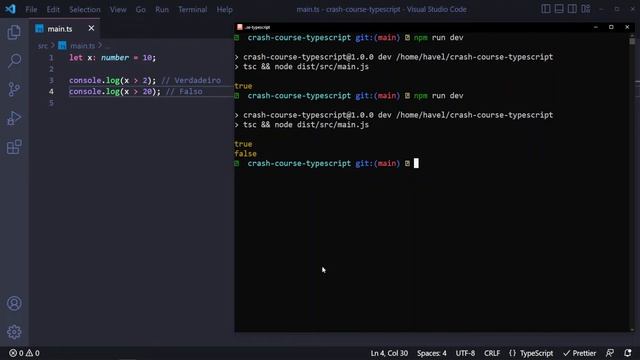Select the main.ts editor tab

click(64, 29)
